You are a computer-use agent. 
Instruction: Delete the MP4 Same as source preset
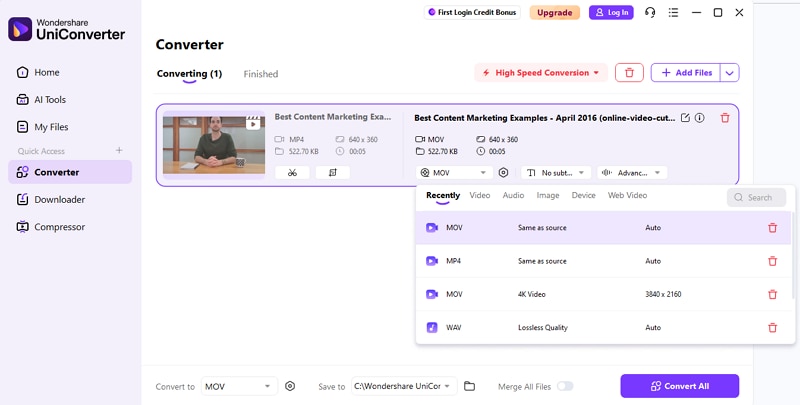tap(772, 261)
